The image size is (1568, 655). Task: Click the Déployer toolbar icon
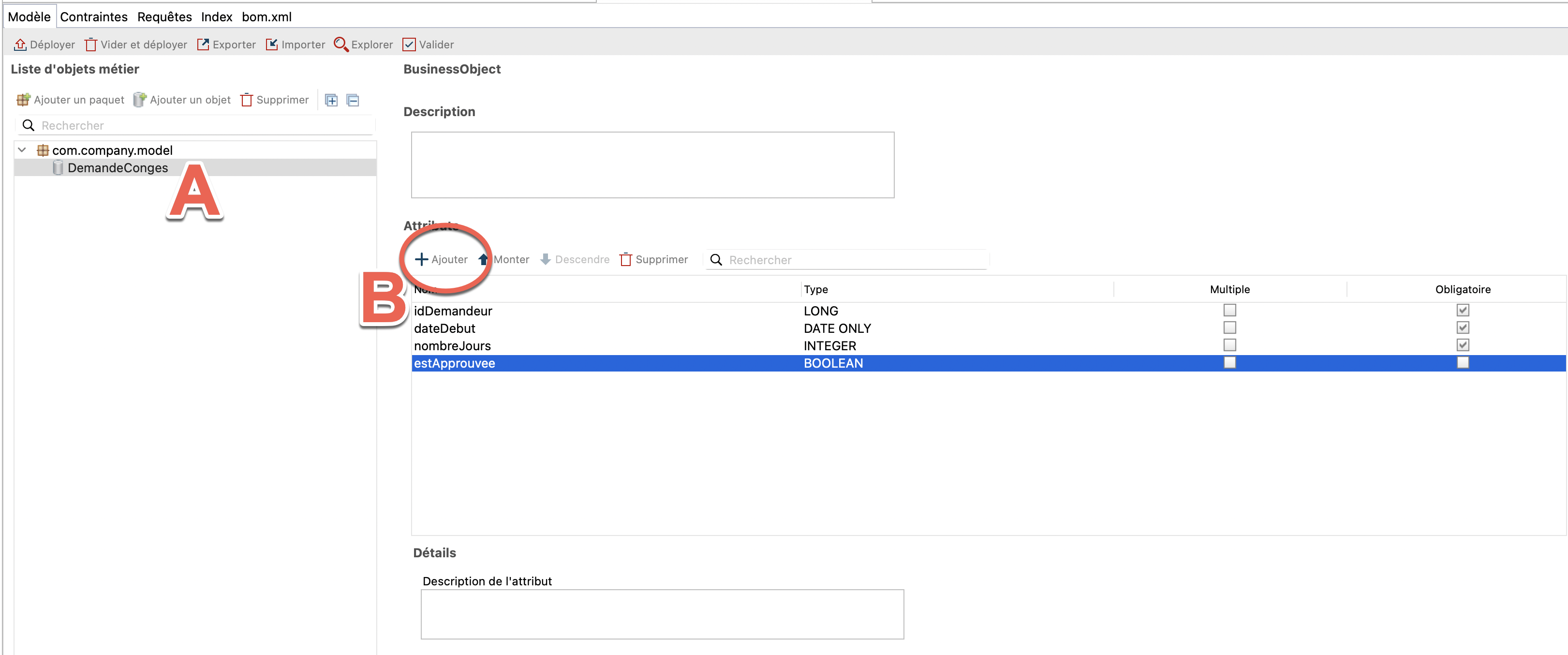[20, 45]
